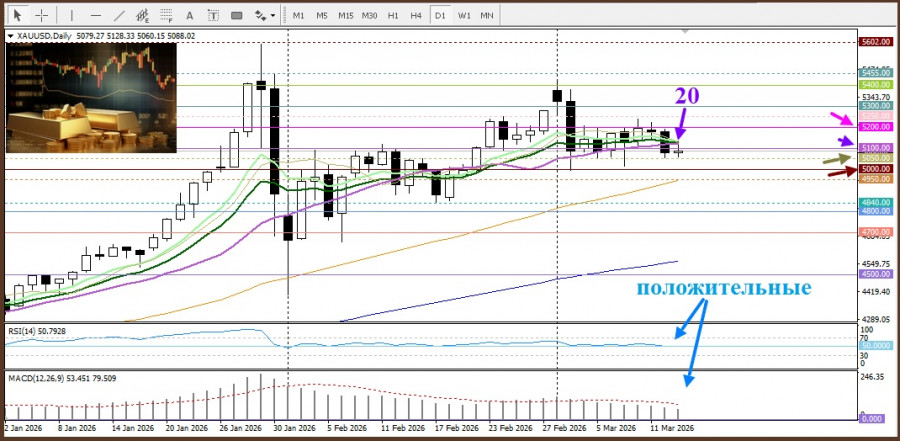The width and height of the screenshot is (900, 441).
Task: Switch chart to M30 timeframe
Action: pyautogui.click(x=369, y=16)
